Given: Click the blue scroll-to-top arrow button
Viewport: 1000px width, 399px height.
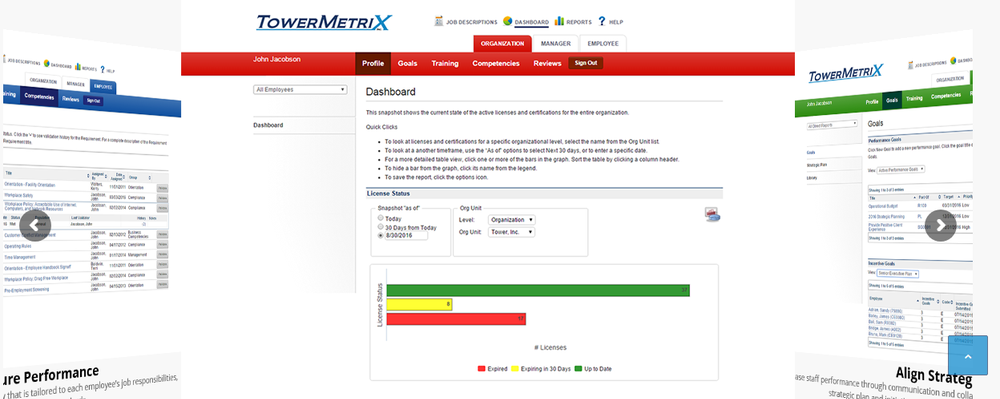Looking at the screenshot, I should (x=967, y=355).
